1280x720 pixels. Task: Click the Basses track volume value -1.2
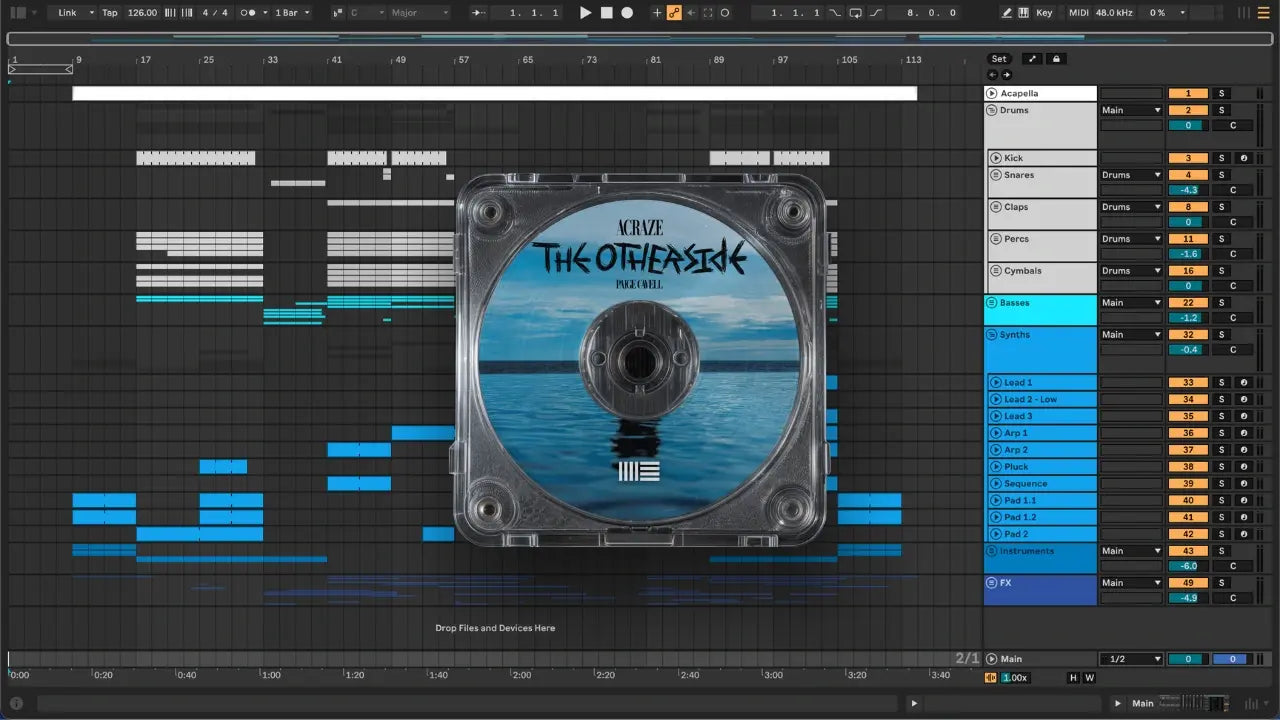(1188, 318)
